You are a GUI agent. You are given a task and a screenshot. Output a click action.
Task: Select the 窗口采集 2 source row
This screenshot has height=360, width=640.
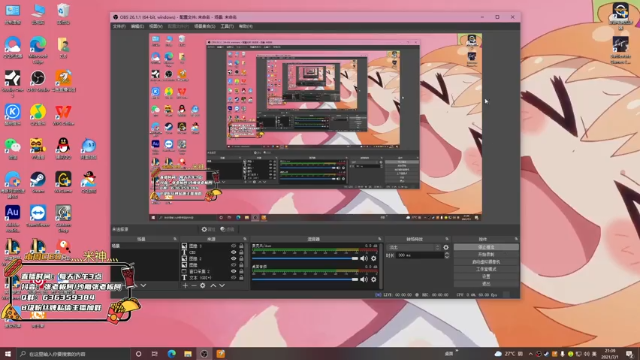(x=212, y=271)
